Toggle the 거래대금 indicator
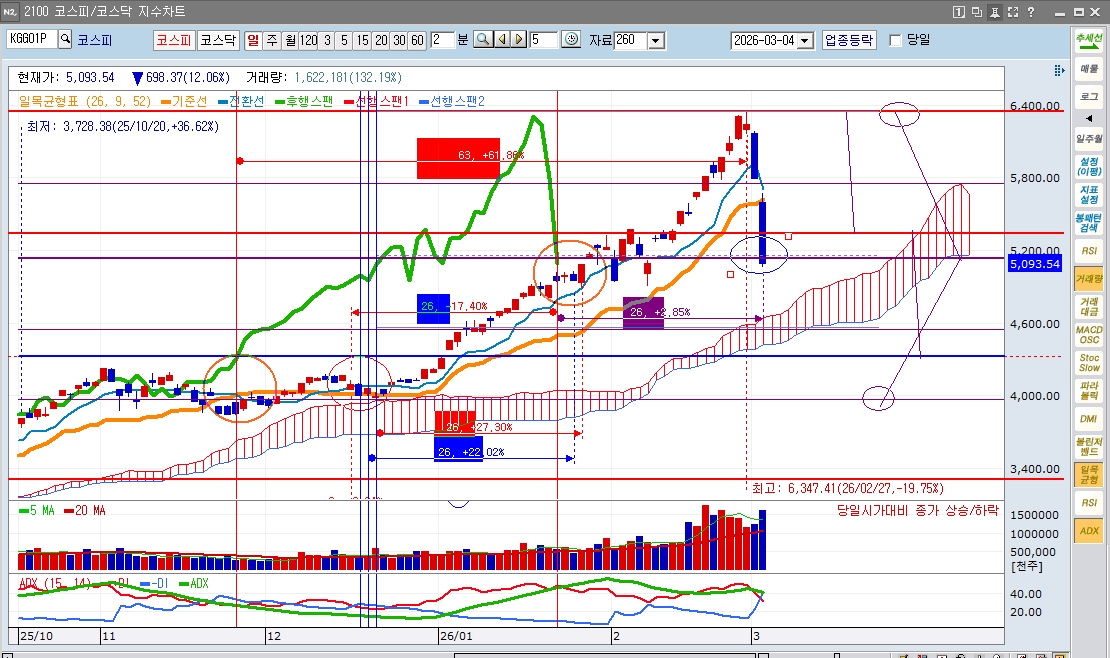Viewport: 1110px width, 658px height. click(1089, 307)
